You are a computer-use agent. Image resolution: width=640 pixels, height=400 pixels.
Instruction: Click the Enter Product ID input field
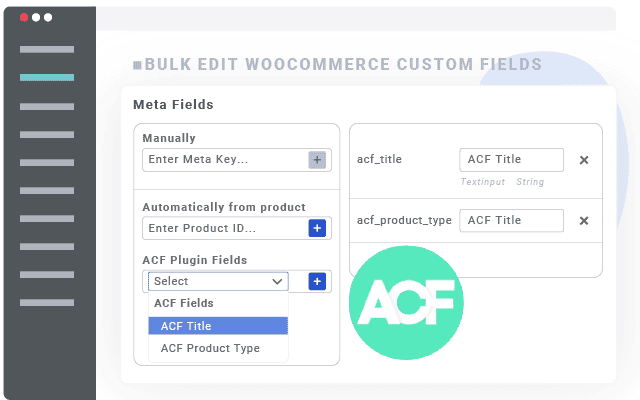224,229
